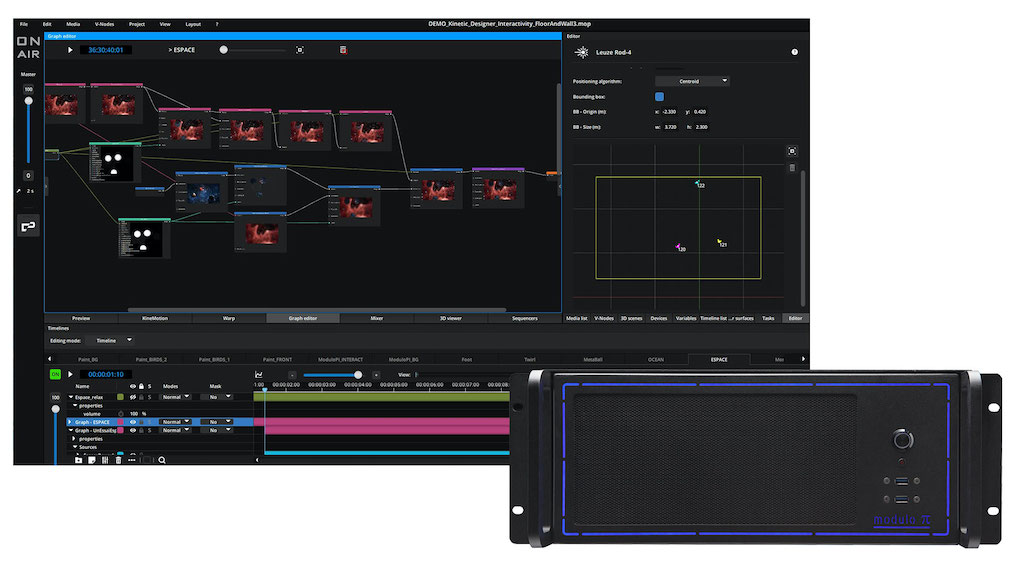Click the link icon below the Master fader
The height and width of the screenshot is (567, 1024).
28,227
